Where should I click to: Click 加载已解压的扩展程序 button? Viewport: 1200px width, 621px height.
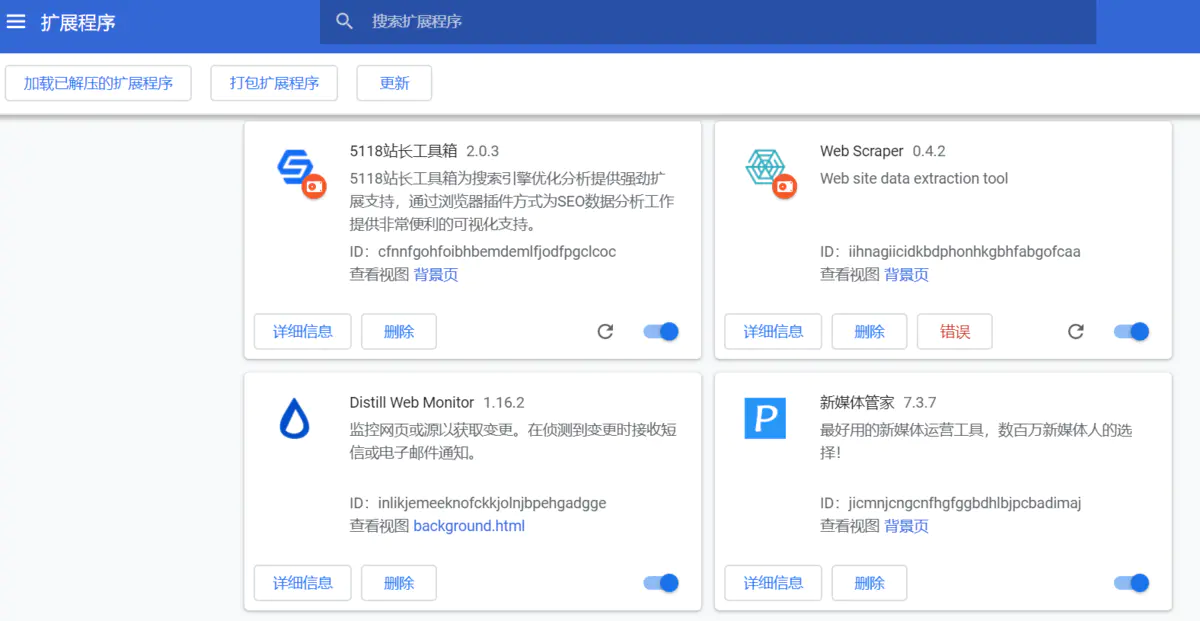99,83
